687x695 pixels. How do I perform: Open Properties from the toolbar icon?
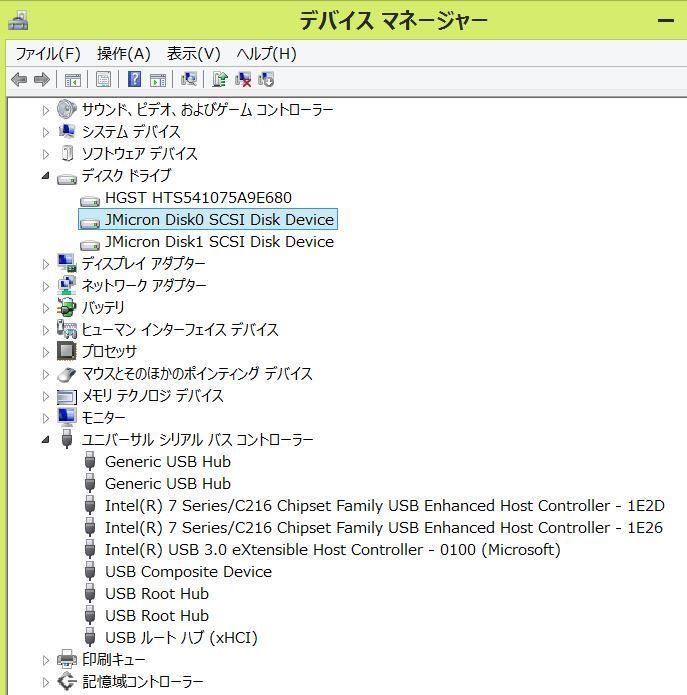[x=103, y=80]
